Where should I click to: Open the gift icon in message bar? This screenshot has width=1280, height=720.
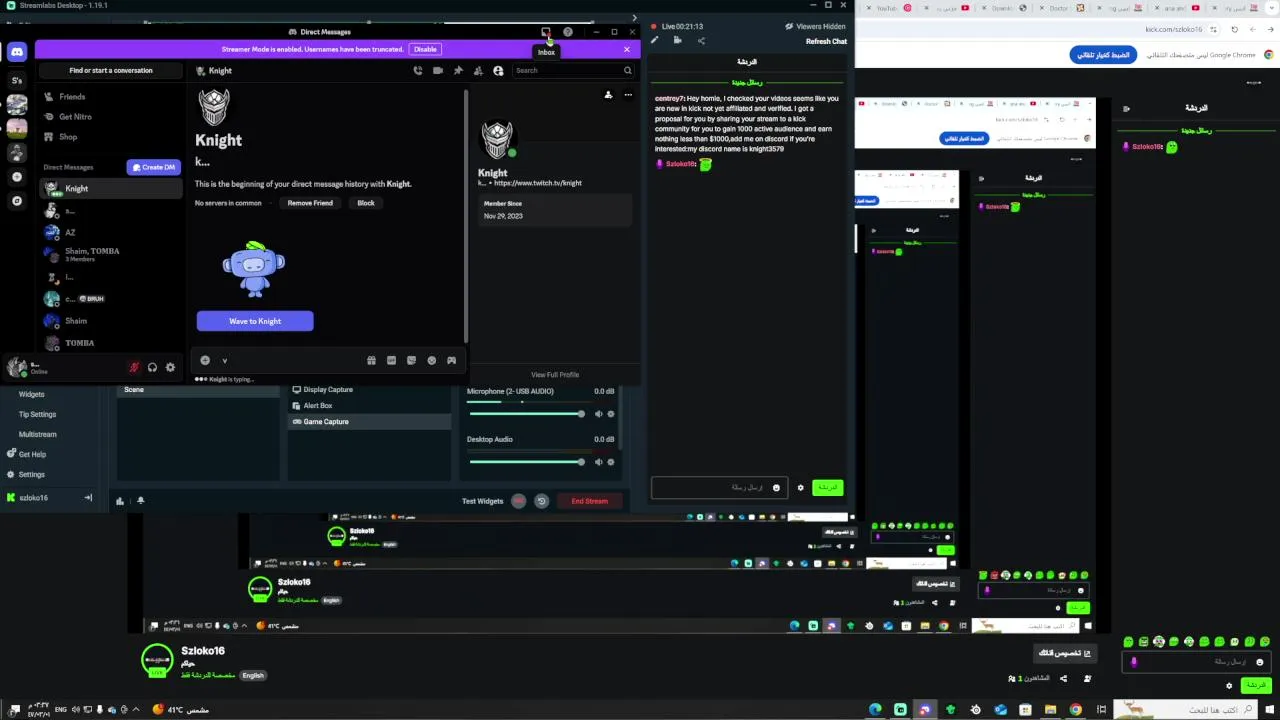pos(371,361)
